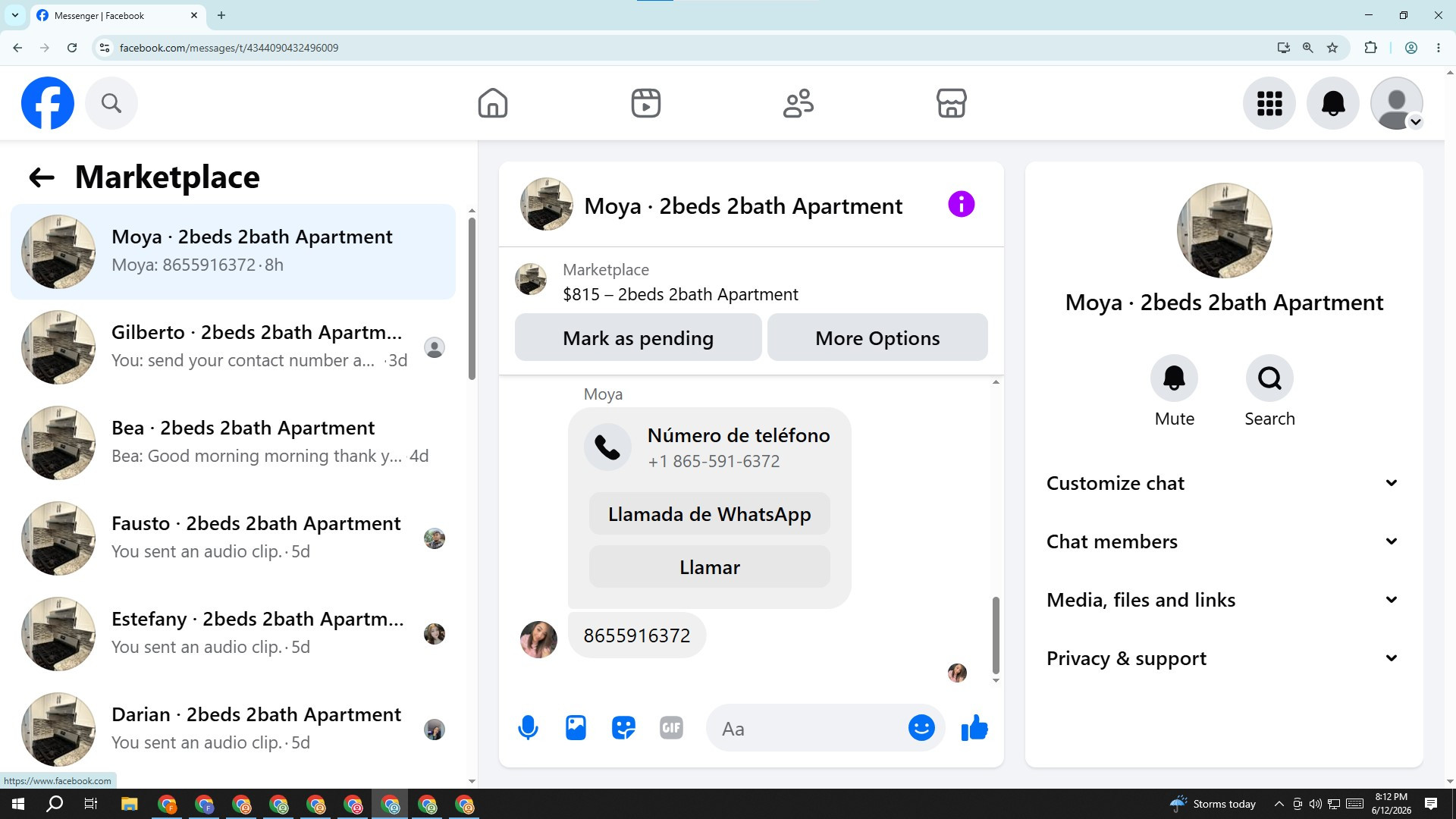Open browser zoom magnifier icon
The image size is (1456, 819).
(x=1307, y=48)
